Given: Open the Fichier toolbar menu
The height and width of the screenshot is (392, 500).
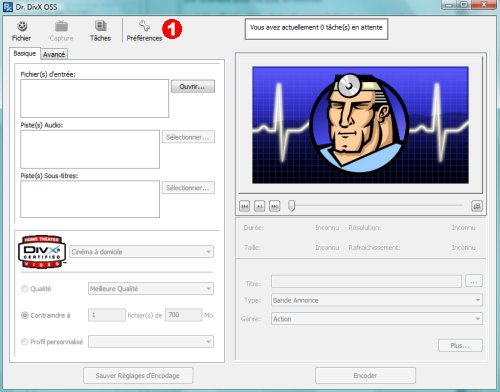Looking at the screenshot, I should [22, 30].
